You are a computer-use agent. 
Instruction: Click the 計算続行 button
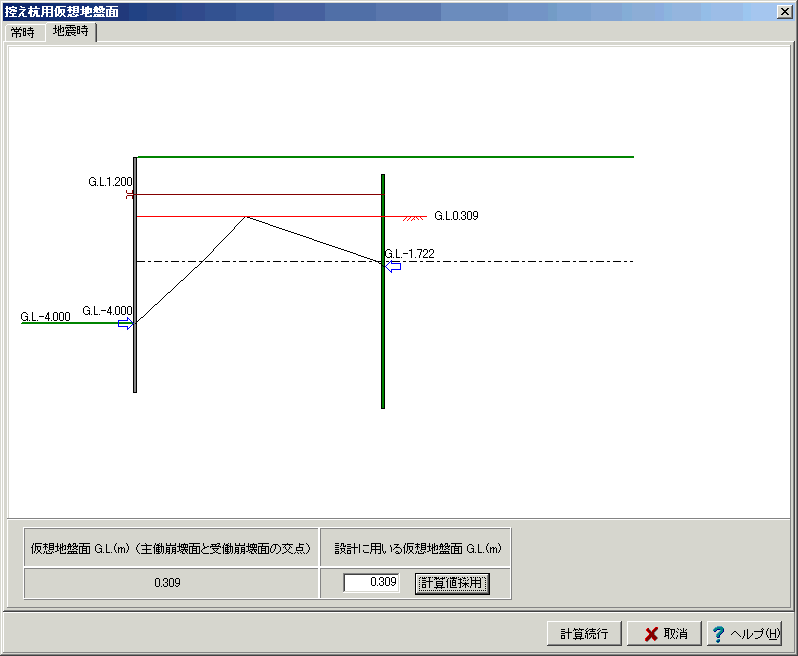(584, 634)
